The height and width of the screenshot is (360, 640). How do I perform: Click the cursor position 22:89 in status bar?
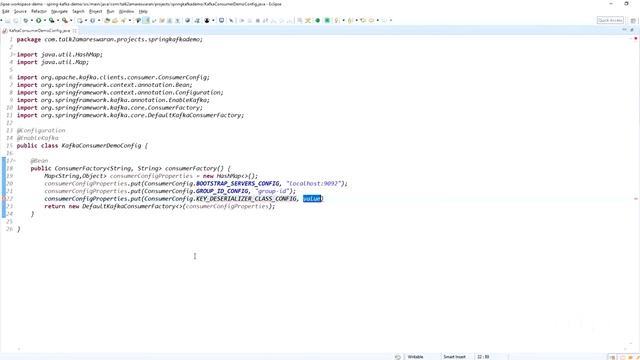[483, 357]
